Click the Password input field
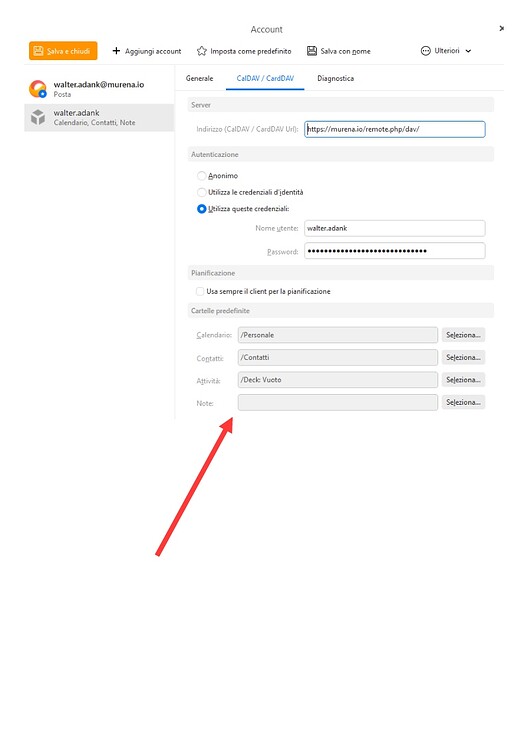This screenshot has width=529, height=750. tap(395, 251)
